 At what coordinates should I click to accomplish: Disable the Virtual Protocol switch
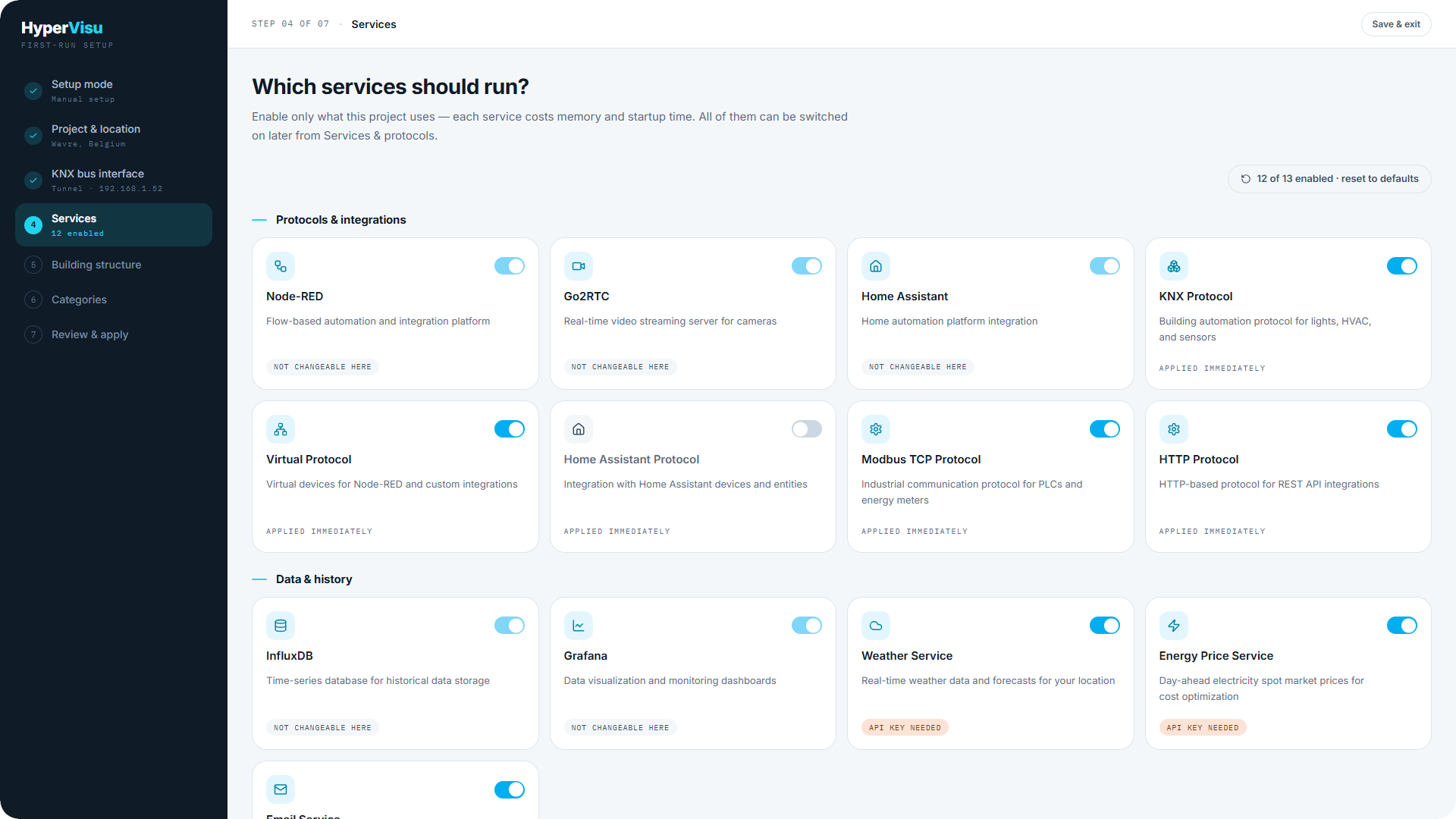point(510,429)
